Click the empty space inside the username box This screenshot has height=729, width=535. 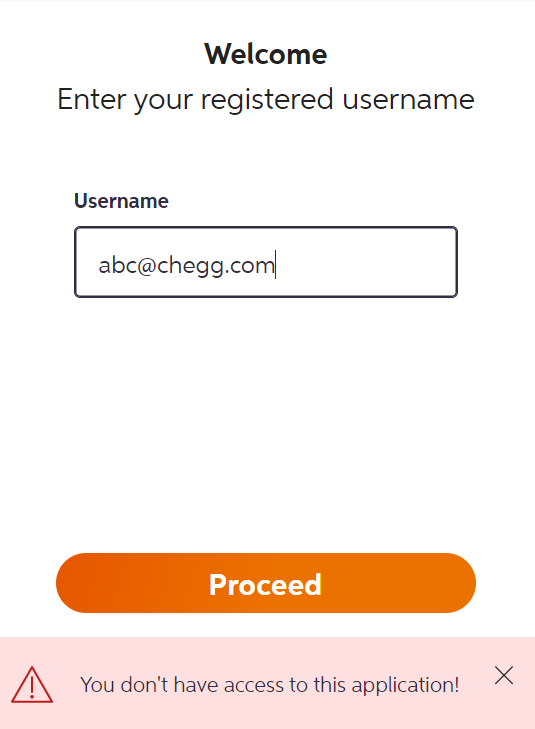pos(367,262)
